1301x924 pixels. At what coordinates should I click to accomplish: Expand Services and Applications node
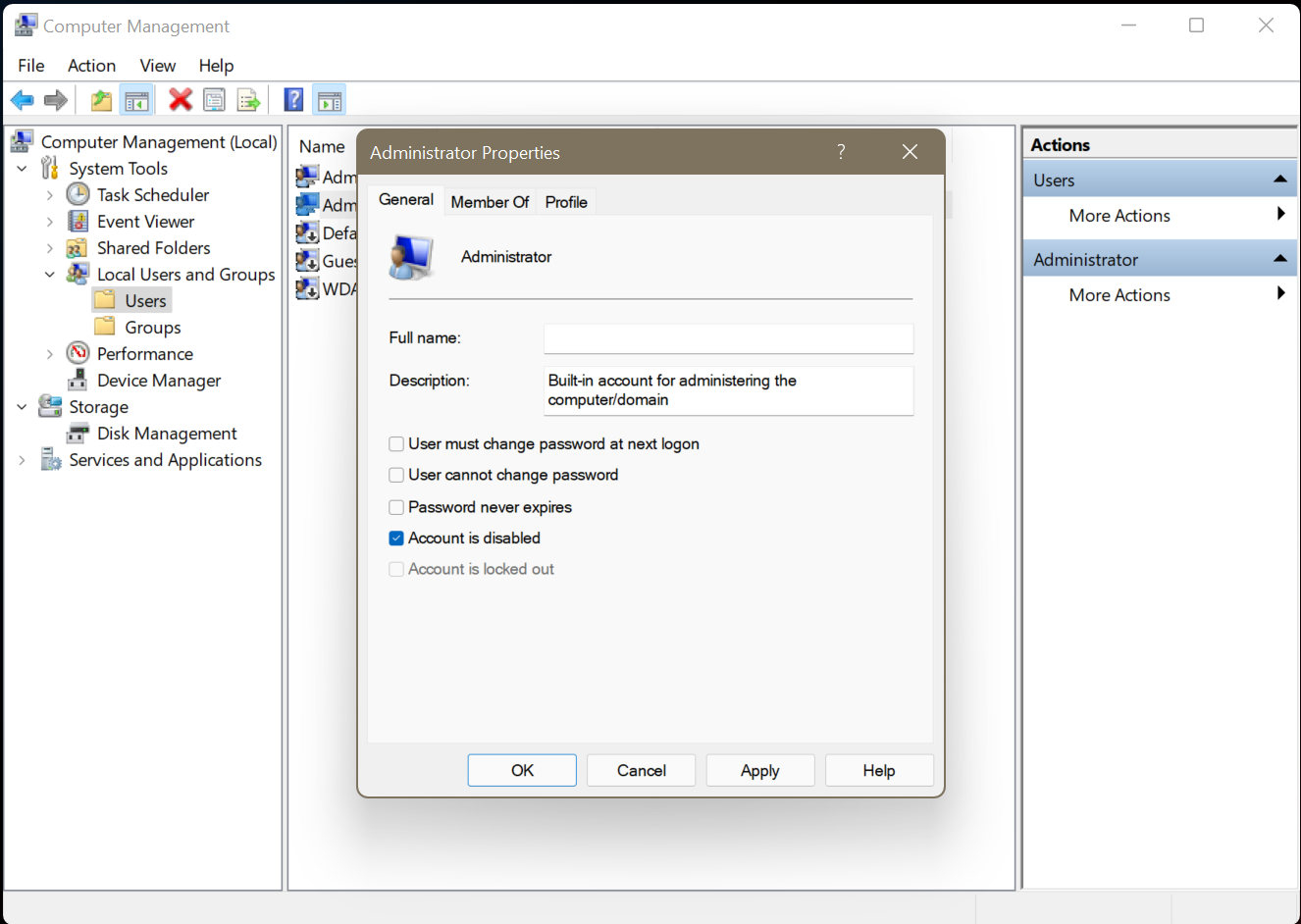point(22,460)
